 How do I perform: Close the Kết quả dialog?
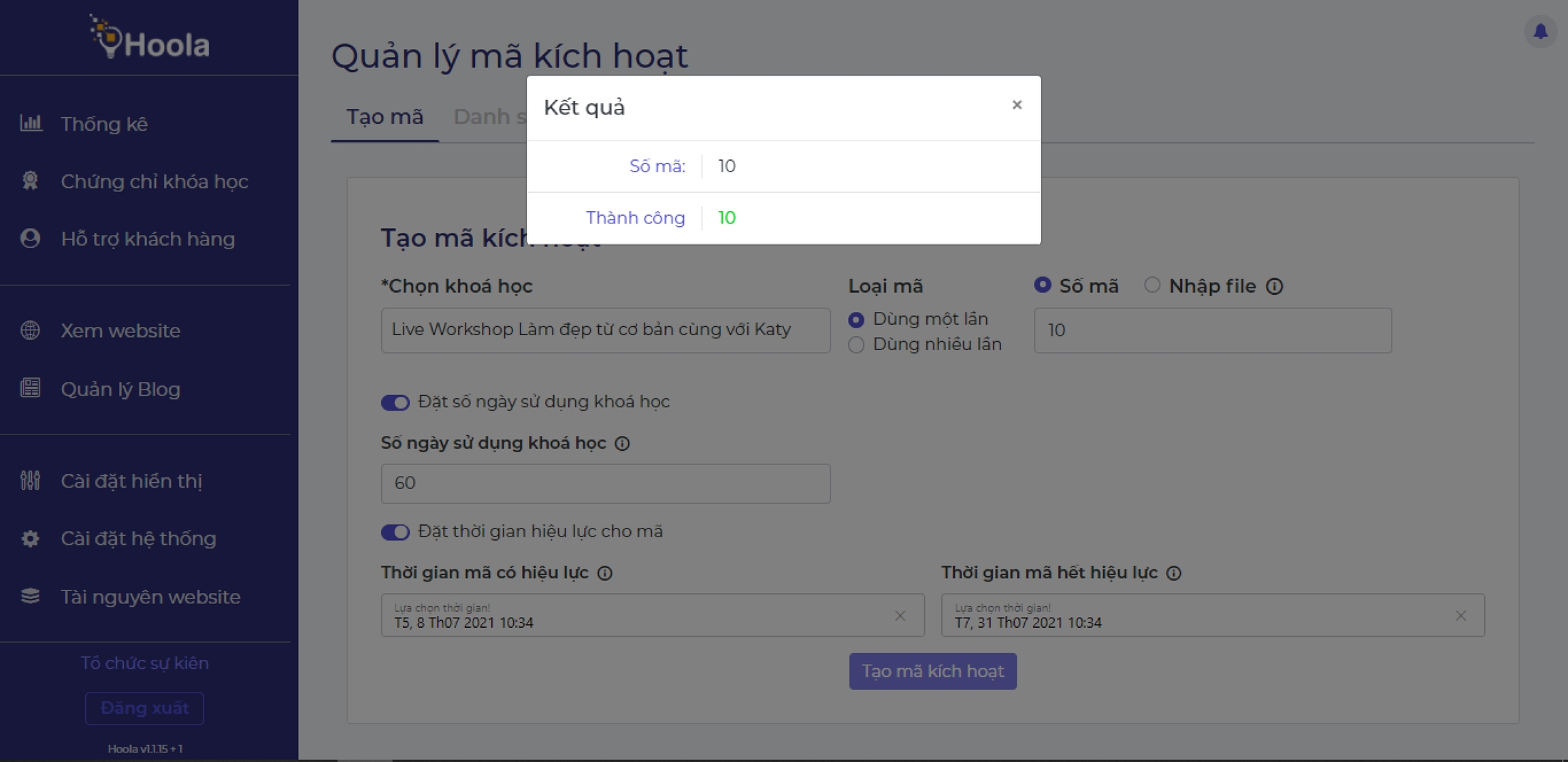[x=1017, y=105]
